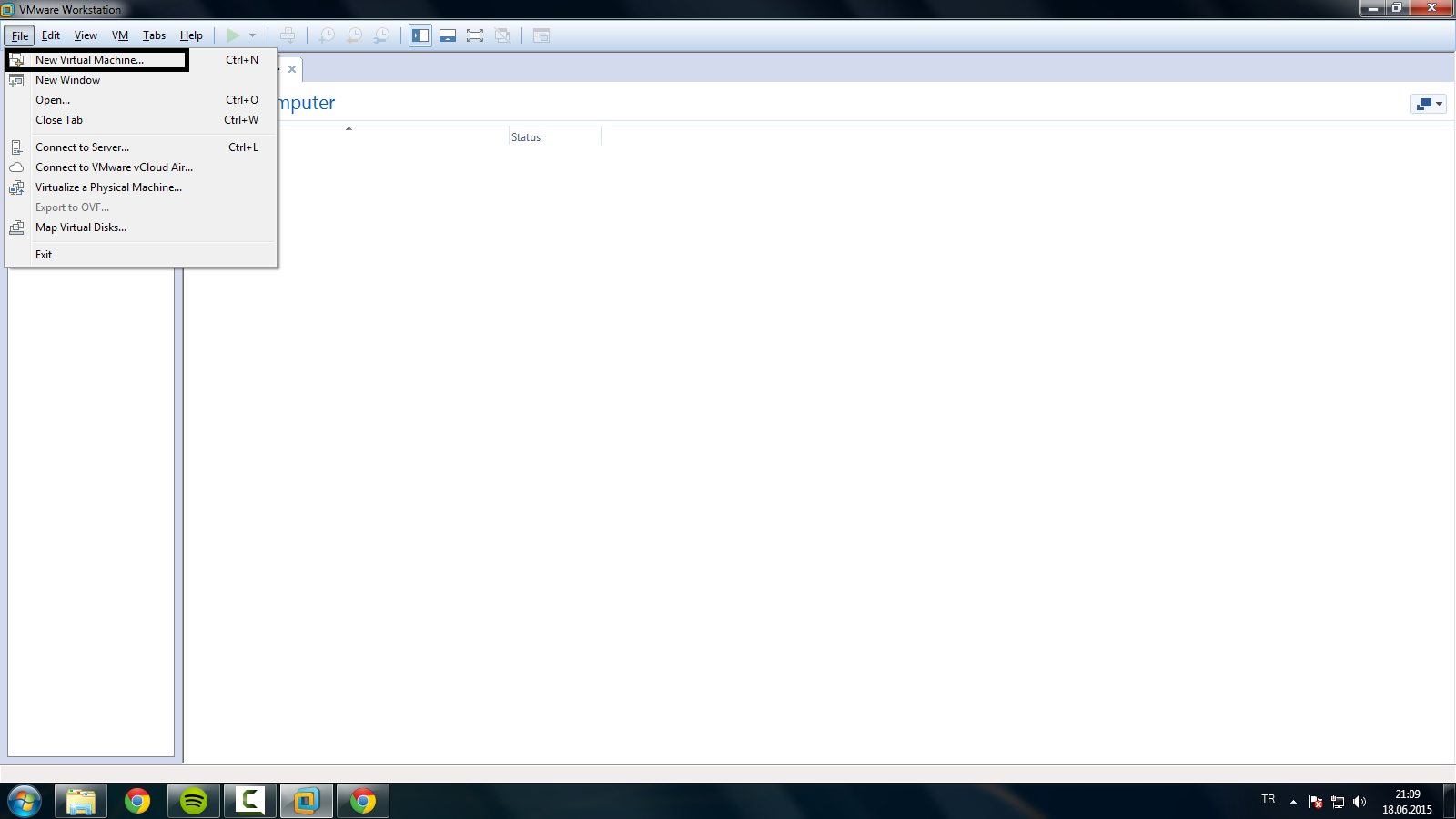Select Connect to Server... entry
This screenshot has height=819, width=1456.
141,147
